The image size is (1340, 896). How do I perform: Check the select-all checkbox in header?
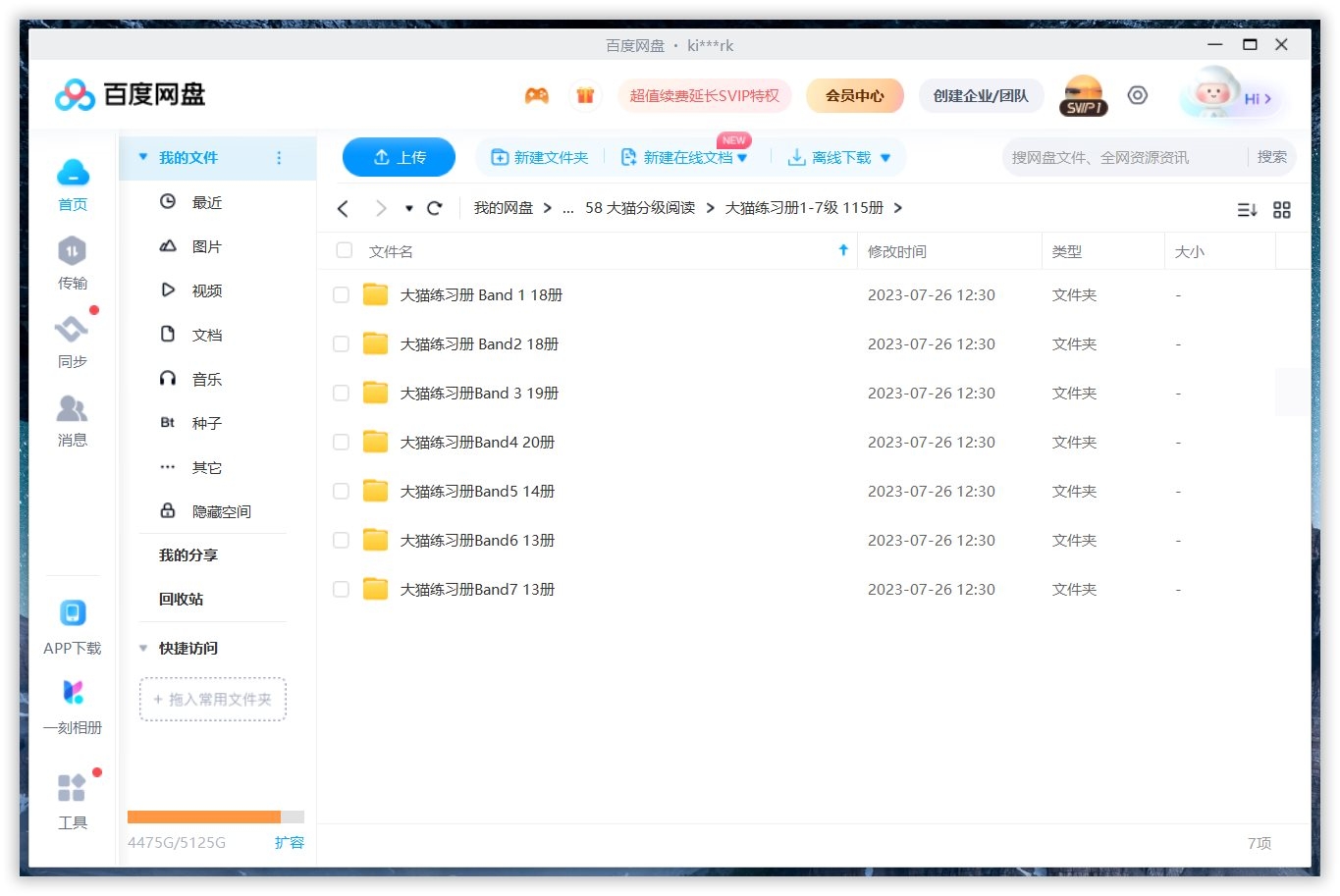344,250
